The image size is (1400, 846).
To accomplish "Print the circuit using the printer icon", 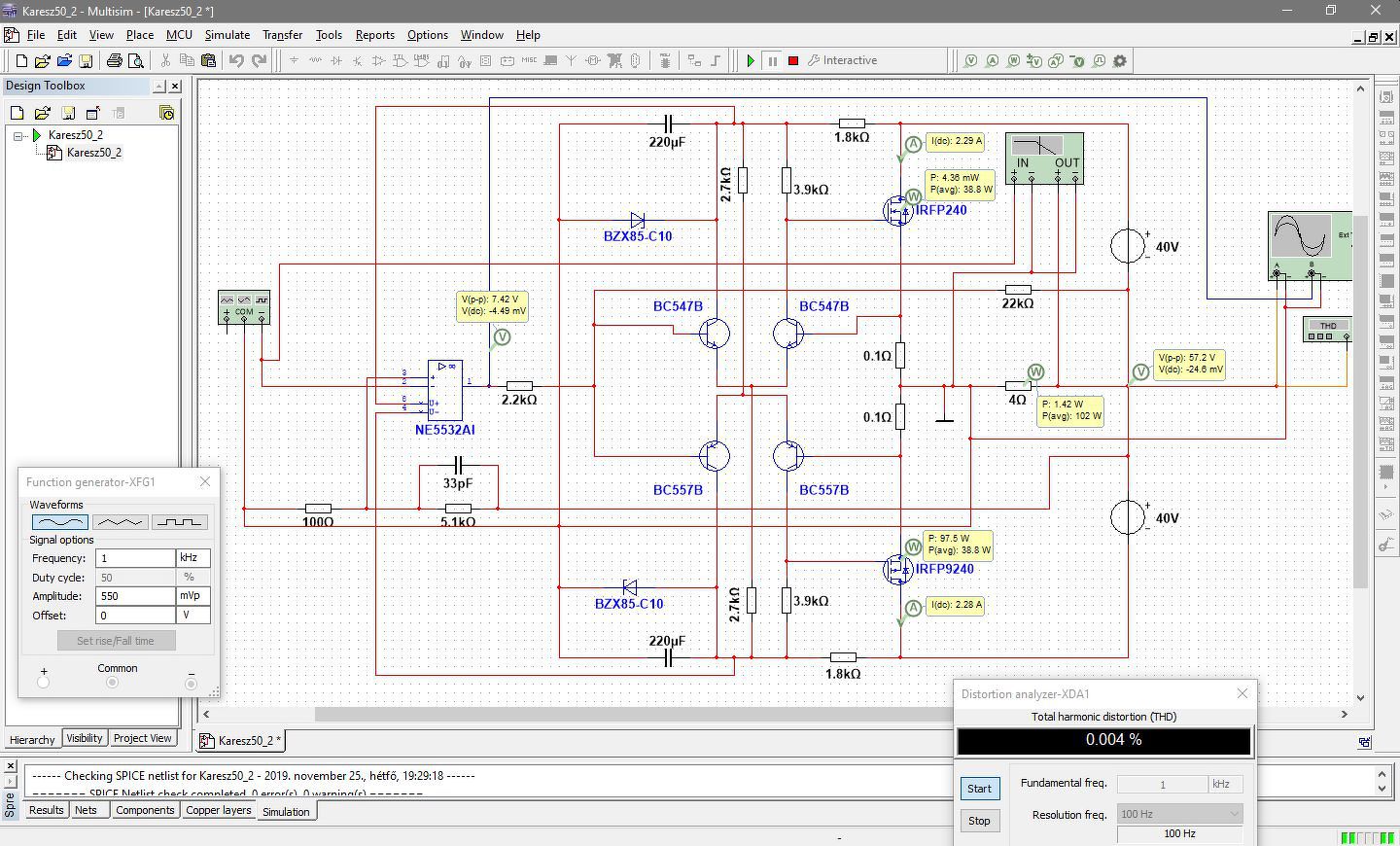I will pyautogui.click(x=115, y=60).
